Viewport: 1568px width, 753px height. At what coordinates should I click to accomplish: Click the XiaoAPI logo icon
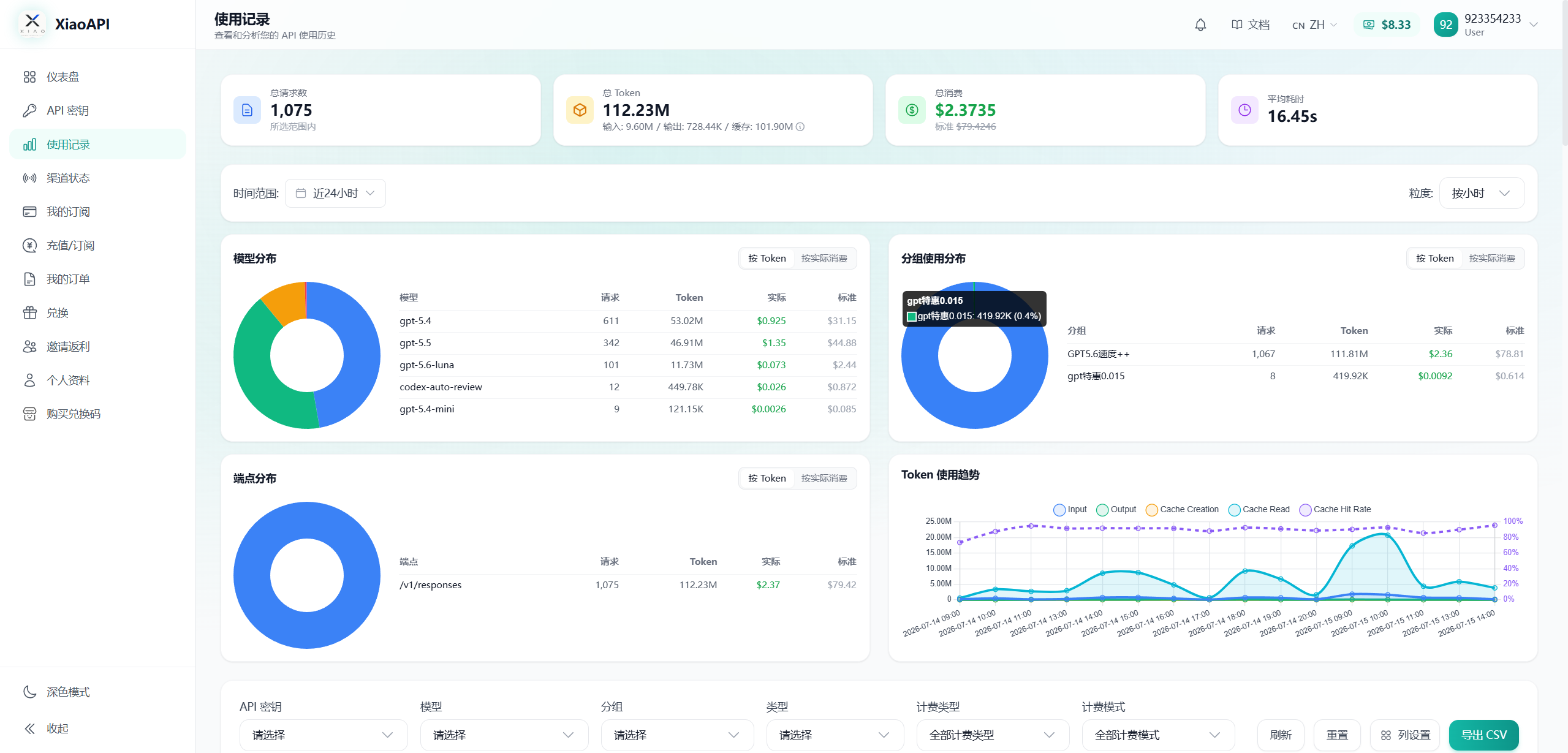pos(32,24)
